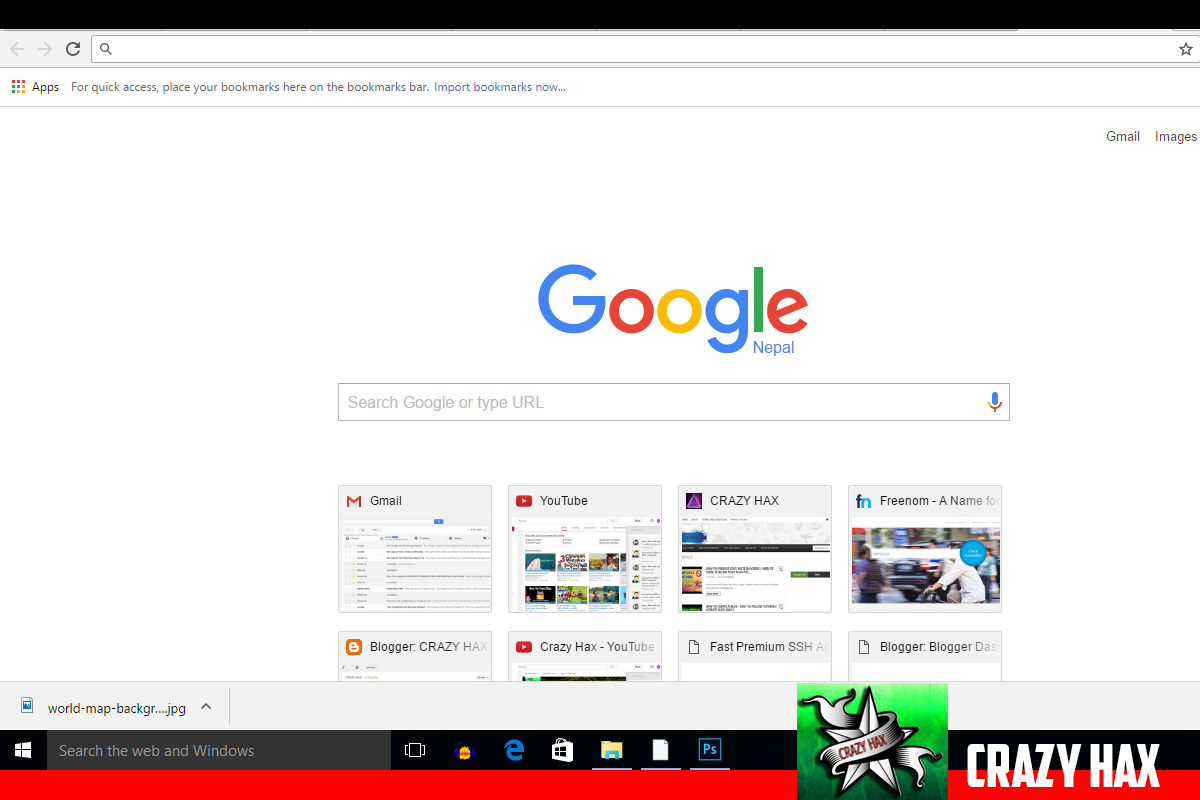Viewport: 1200px width, 800px height.
Task: Click the Import bookmarks now link
Action: (x=499, y=87)
